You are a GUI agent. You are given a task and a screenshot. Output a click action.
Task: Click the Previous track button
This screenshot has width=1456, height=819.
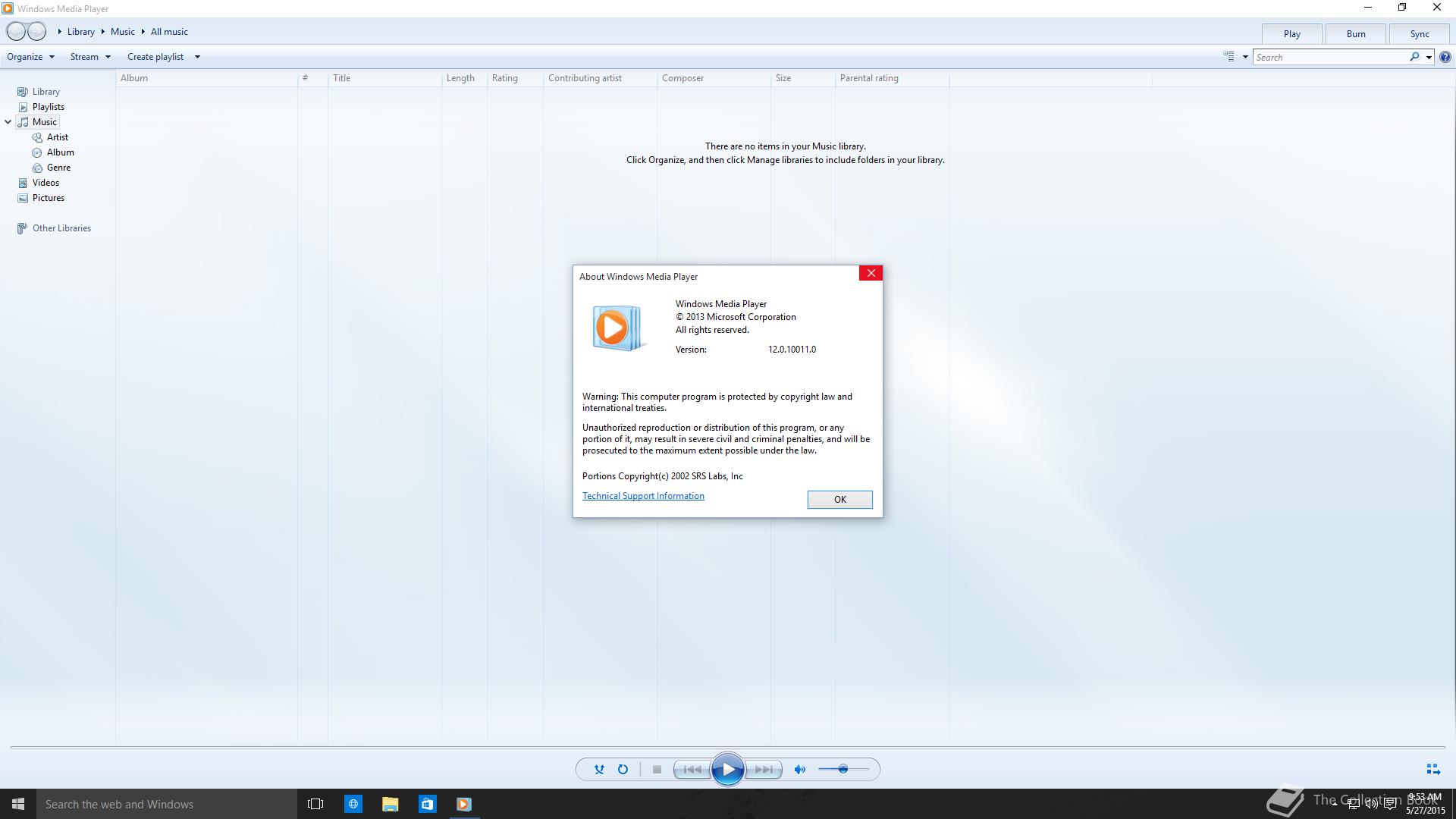[692, 769]
